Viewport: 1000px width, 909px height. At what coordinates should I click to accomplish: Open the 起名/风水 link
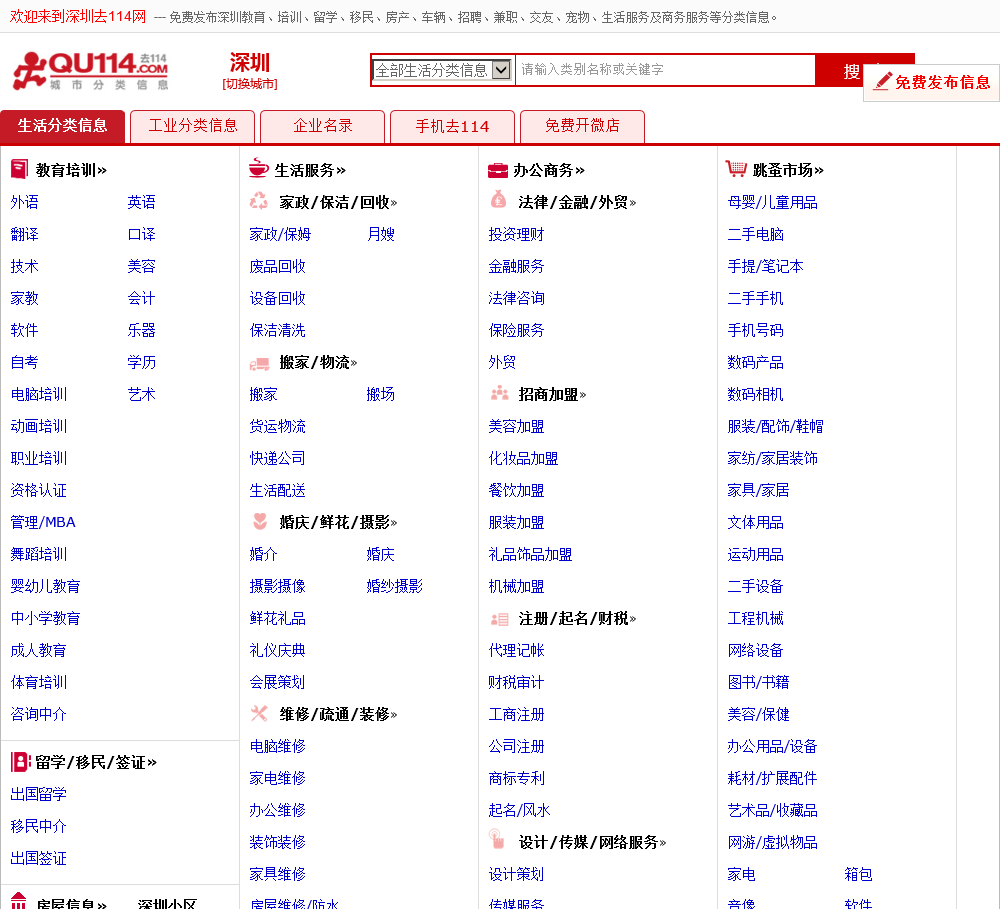[519, 810]
